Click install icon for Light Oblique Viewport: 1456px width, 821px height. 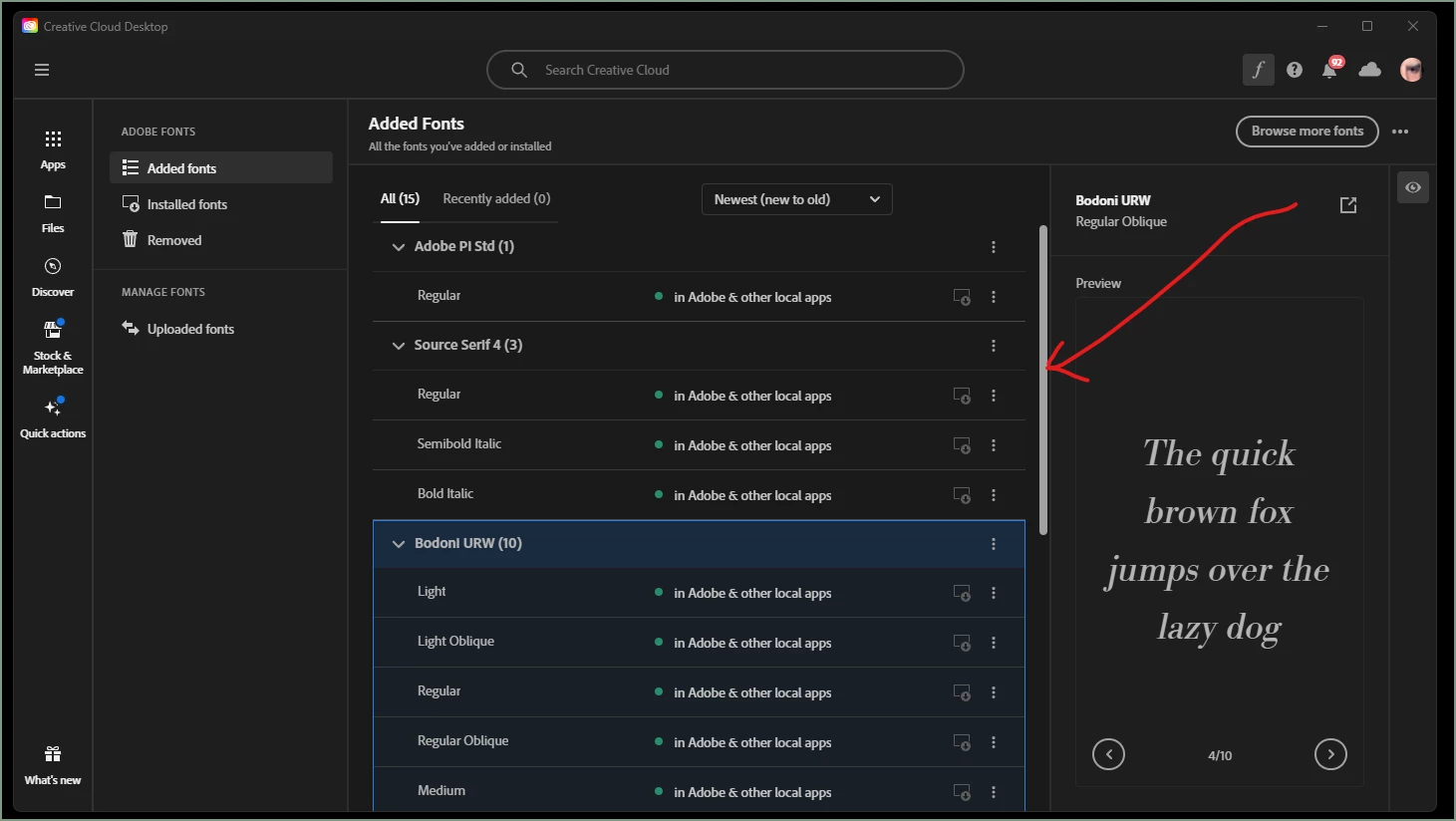pos(962,643)
